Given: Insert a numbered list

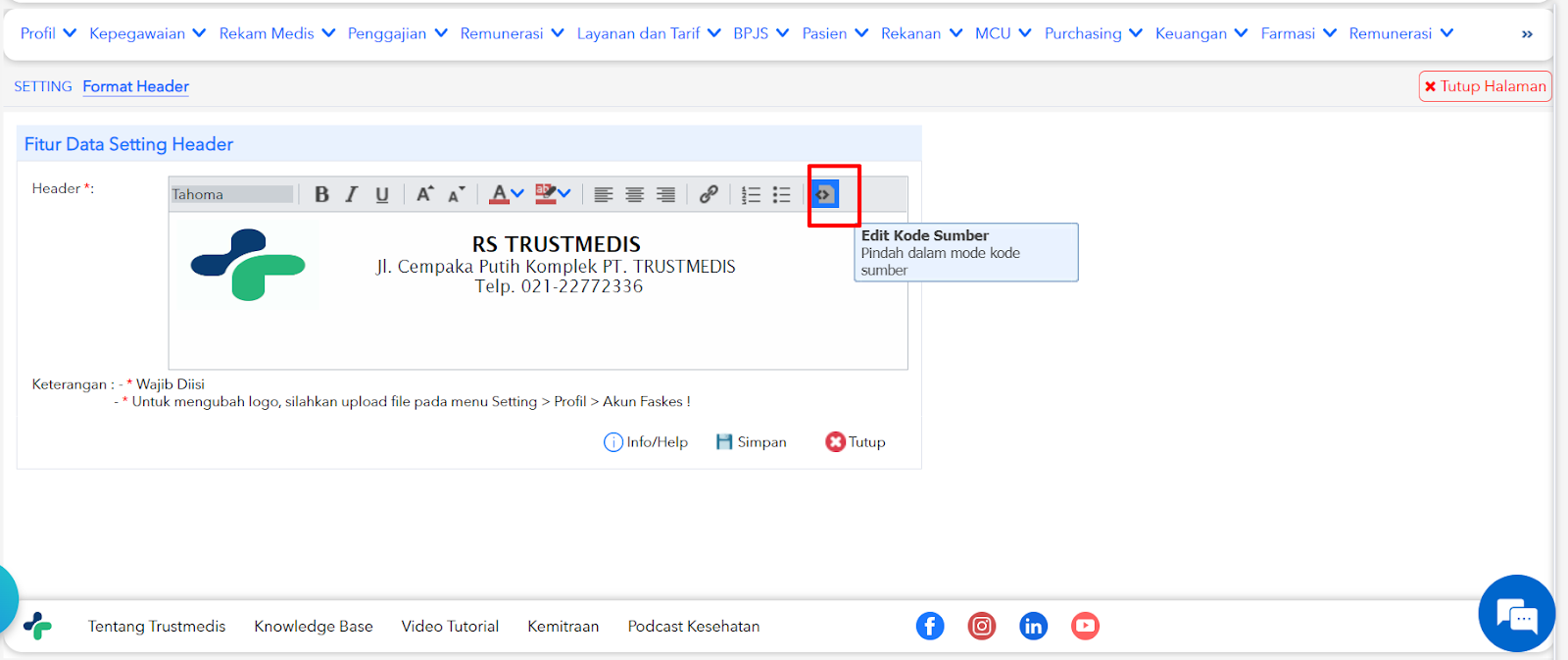Looking at the screenshot, I should pos(751,194).
